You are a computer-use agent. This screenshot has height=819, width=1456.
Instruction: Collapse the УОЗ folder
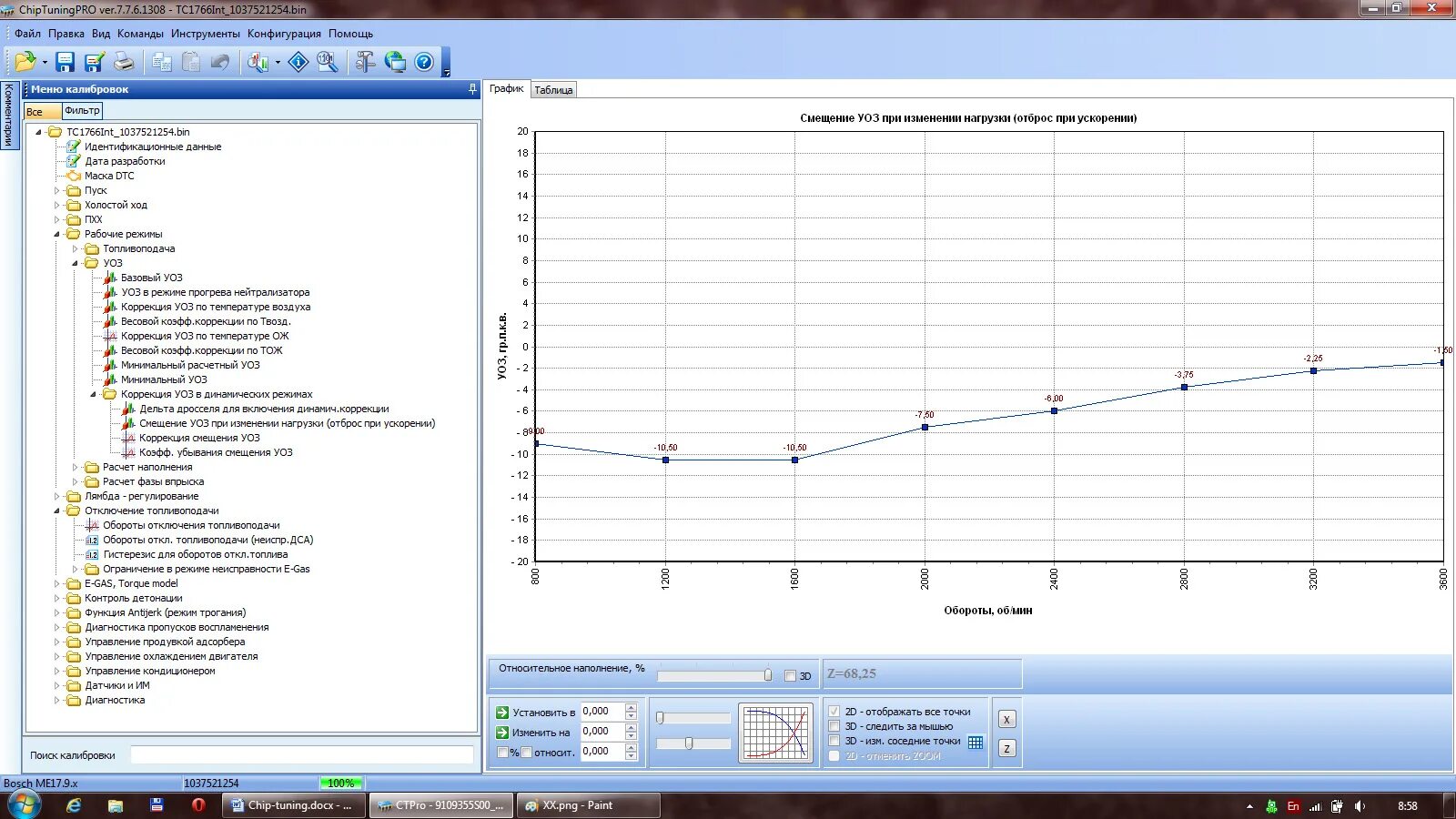(x=75, y=263)
